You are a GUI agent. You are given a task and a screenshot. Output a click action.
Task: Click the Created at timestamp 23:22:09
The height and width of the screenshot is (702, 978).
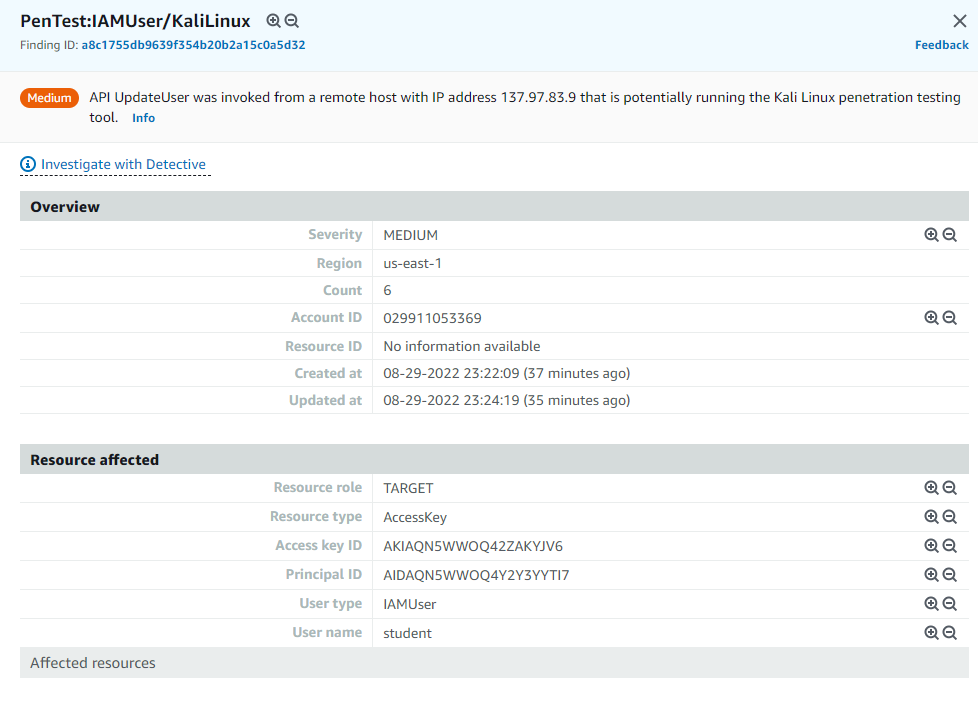click(506, 373)
